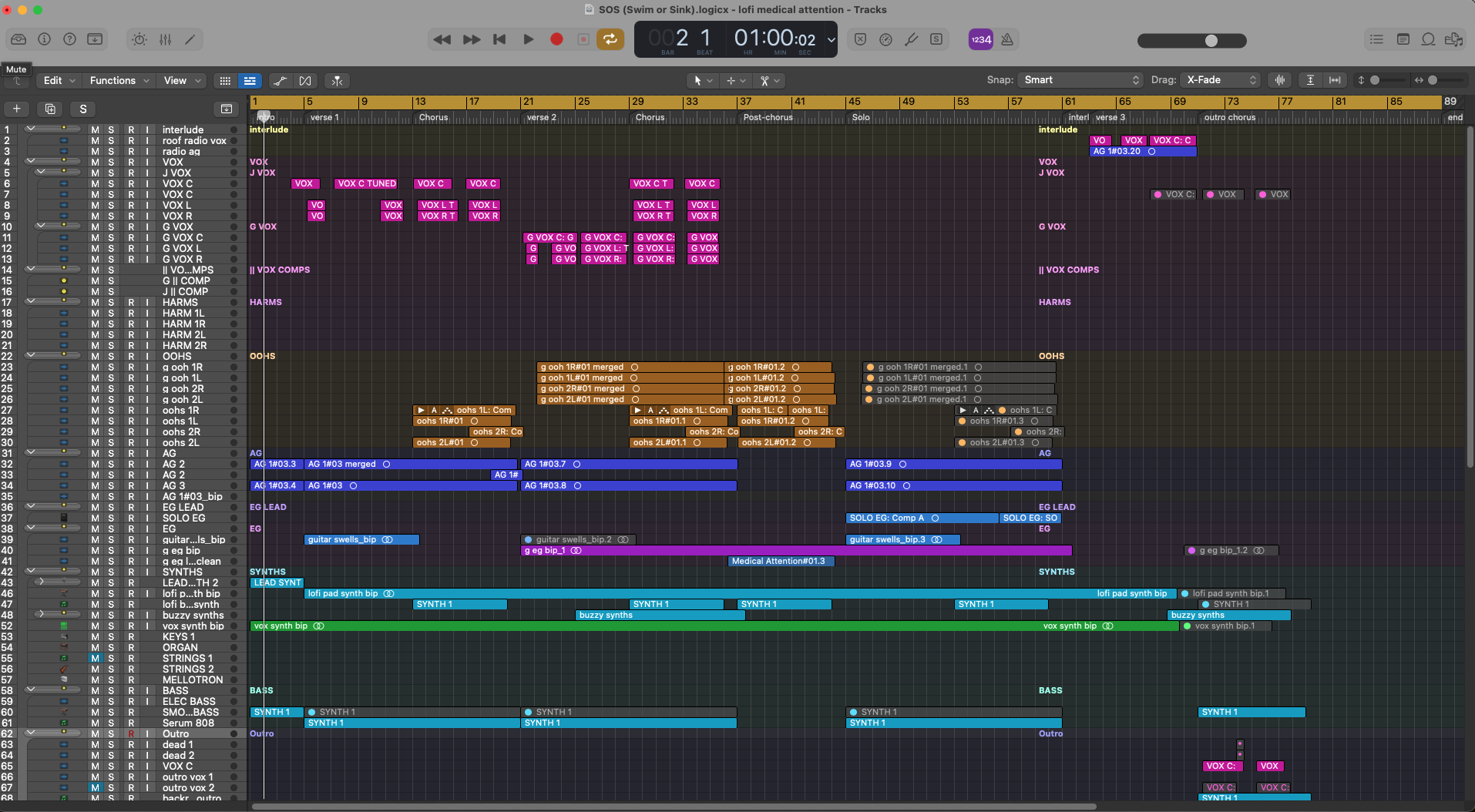Viewport: 1475px width, 812px height.
Task: Open the Functions menu
Action: pos(119,80)
